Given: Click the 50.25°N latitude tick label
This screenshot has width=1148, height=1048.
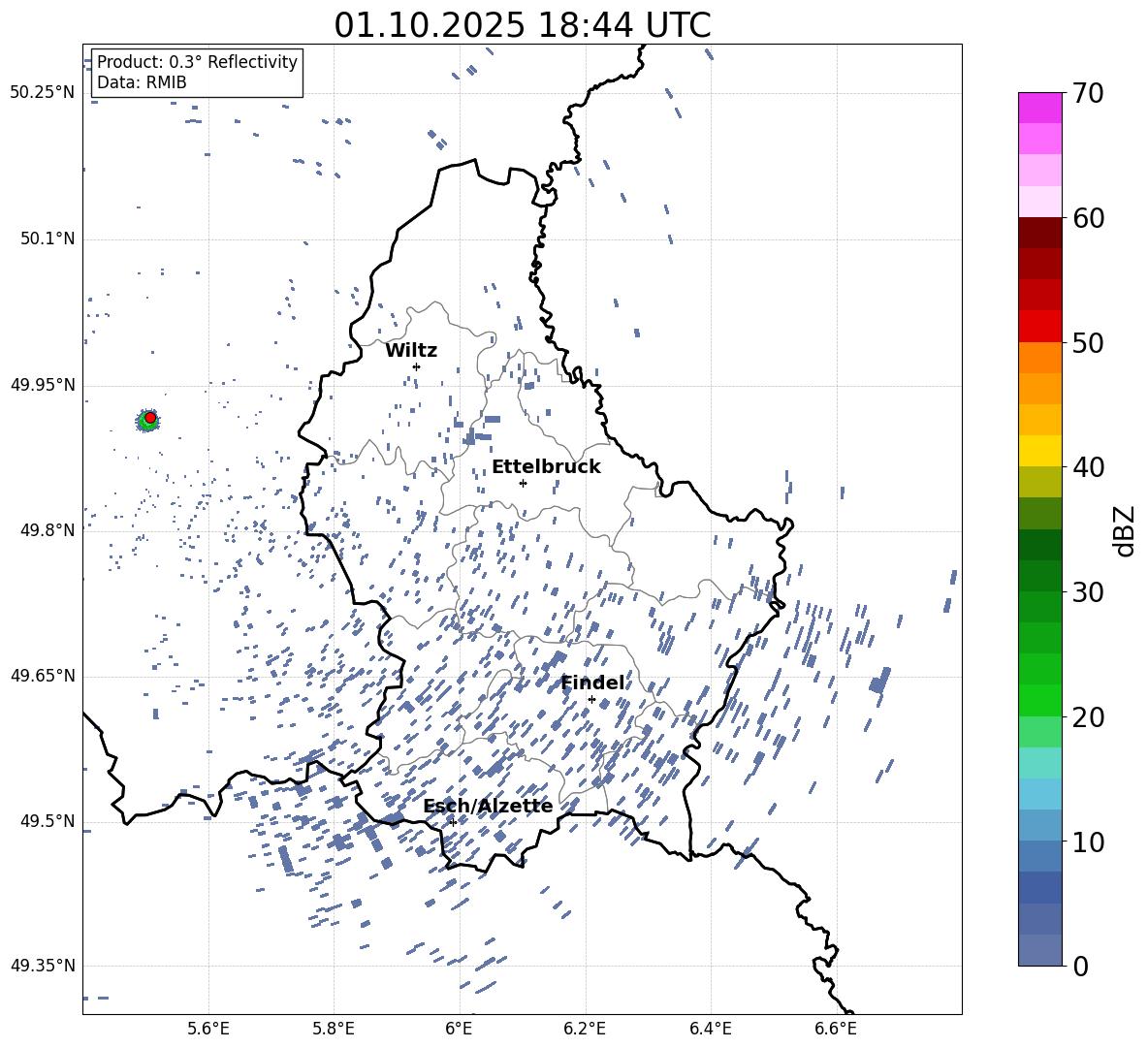Looking at the screenshot, I should coord(43,93).
